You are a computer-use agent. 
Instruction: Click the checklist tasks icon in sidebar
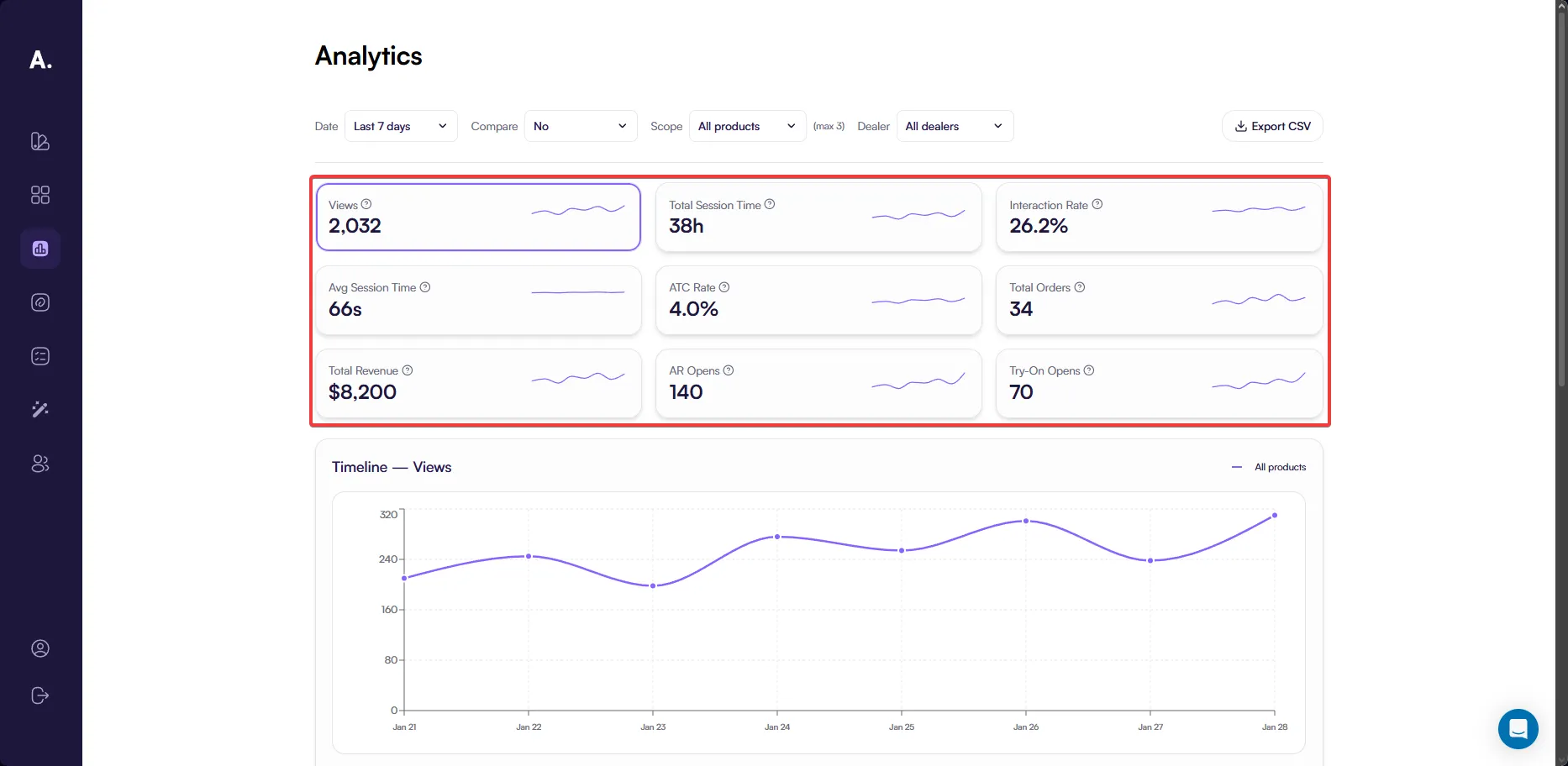(40, 356)
